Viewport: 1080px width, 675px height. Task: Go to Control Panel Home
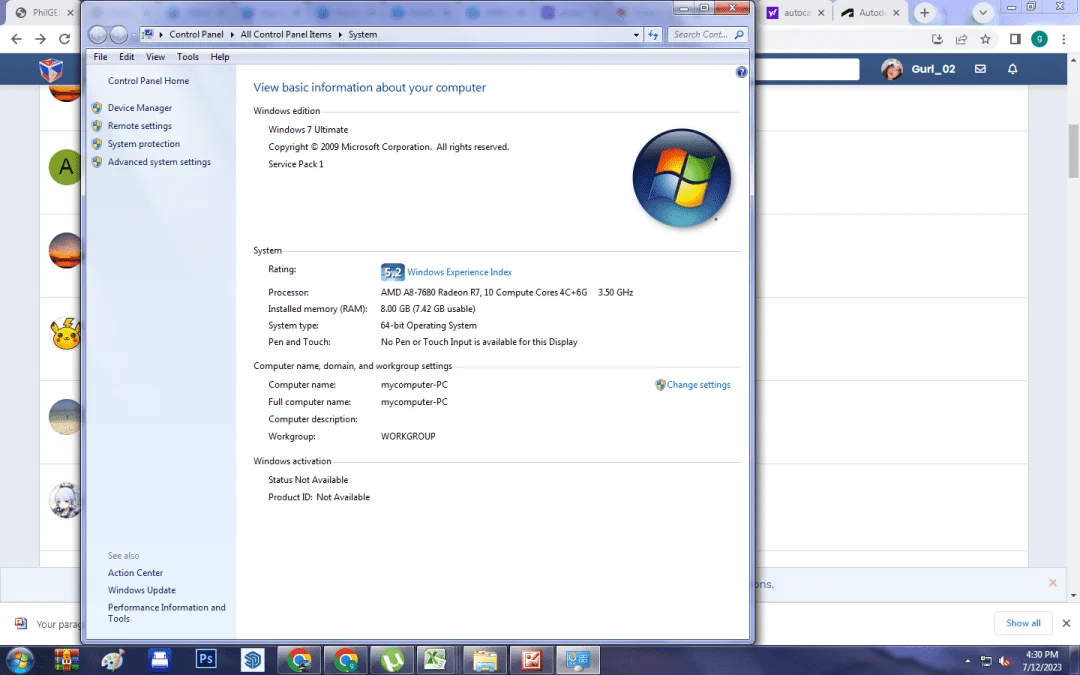point(148,81)
